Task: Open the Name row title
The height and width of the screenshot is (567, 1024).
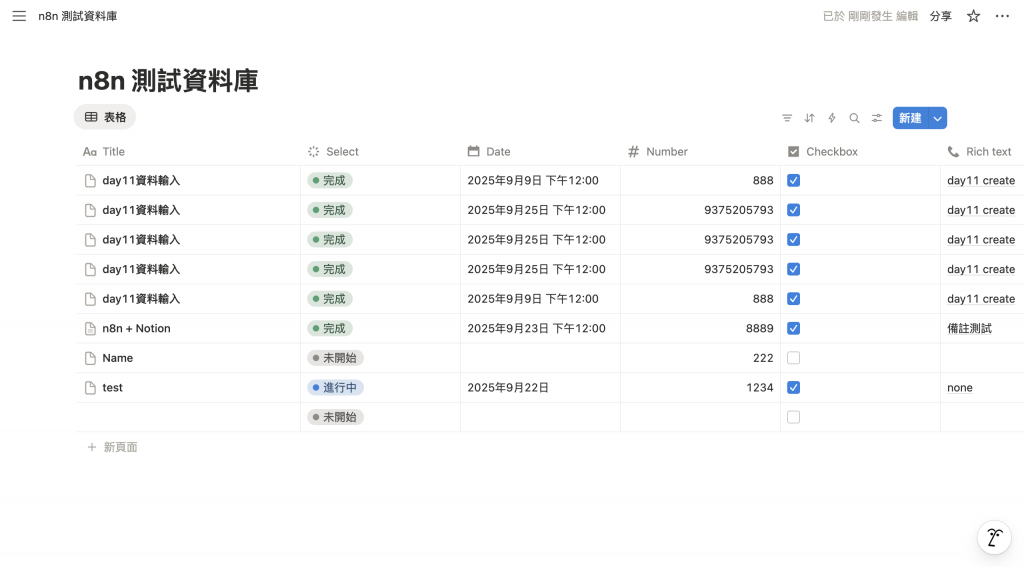Action: (x=118, y=358)
